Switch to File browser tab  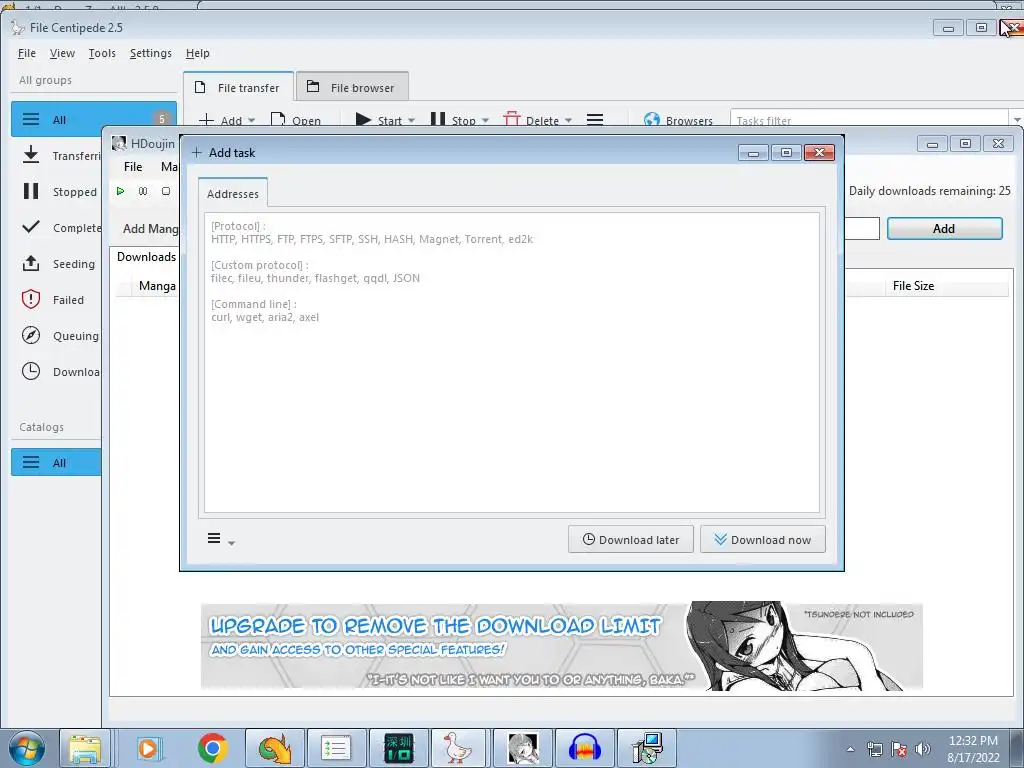(x=352, y=88)
